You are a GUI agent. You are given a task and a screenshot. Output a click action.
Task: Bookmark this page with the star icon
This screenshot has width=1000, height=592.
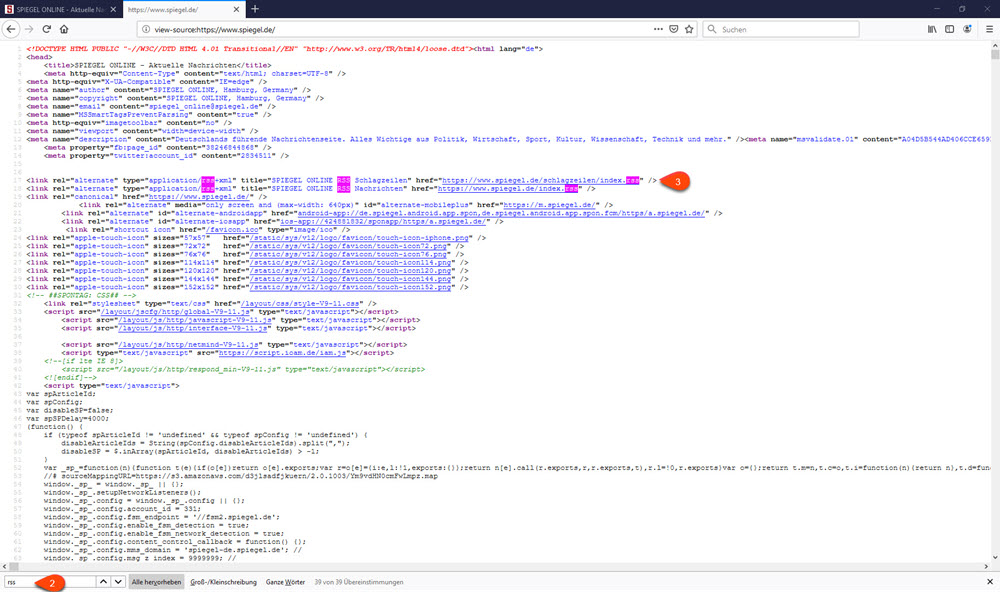point(690,29)
